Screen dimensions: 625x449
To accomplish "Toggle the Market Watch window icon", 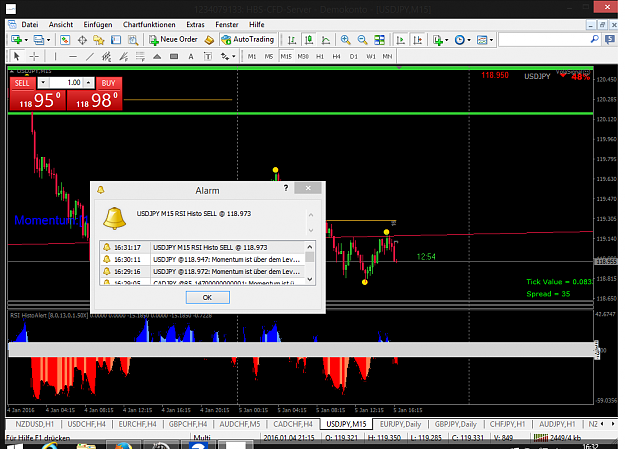I will tap(65, 40).
